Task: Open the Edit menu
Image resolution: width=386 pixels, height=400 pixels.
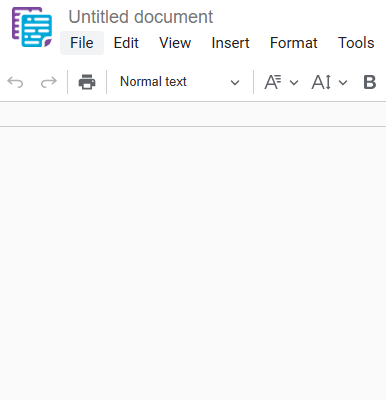Action: tap(126, 43)
